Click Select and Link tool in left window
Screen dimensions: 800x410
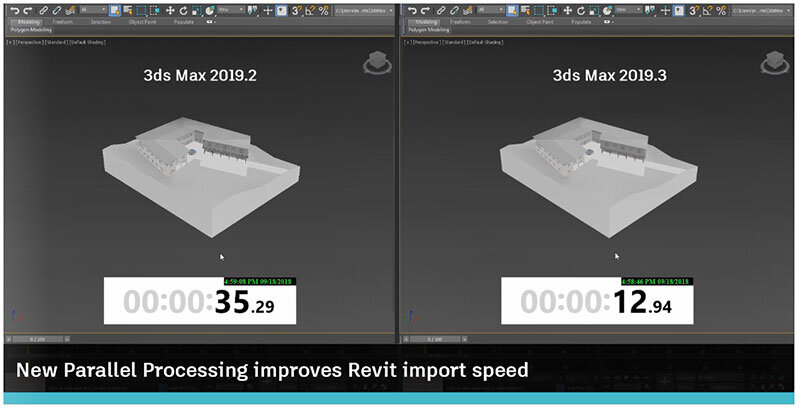[43, 11]
